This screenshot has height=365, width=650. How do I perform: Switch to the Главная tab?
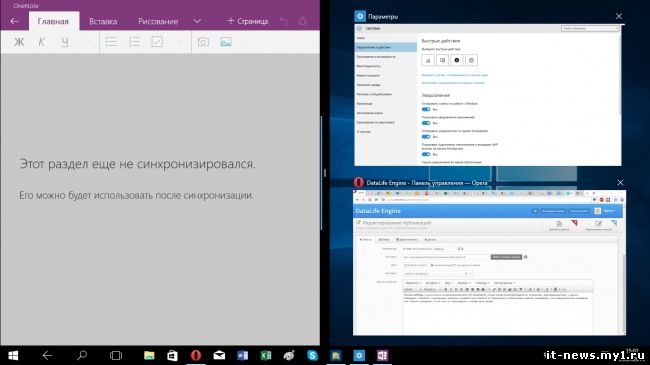(53, 21)
